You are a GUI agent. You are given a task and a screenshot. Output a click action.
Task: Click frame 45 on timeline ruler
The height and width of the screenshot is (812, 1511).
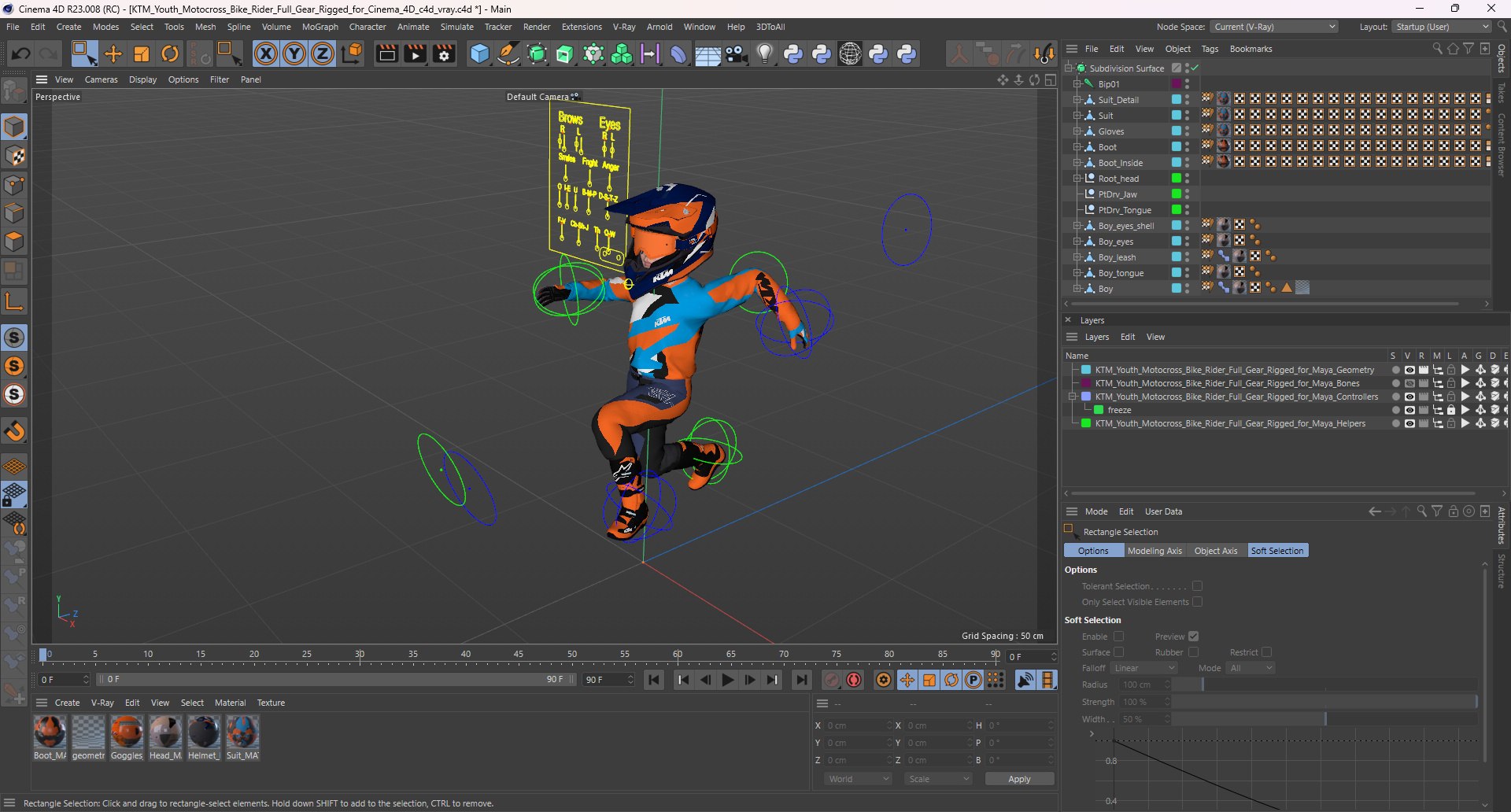[x=518, y=655]
